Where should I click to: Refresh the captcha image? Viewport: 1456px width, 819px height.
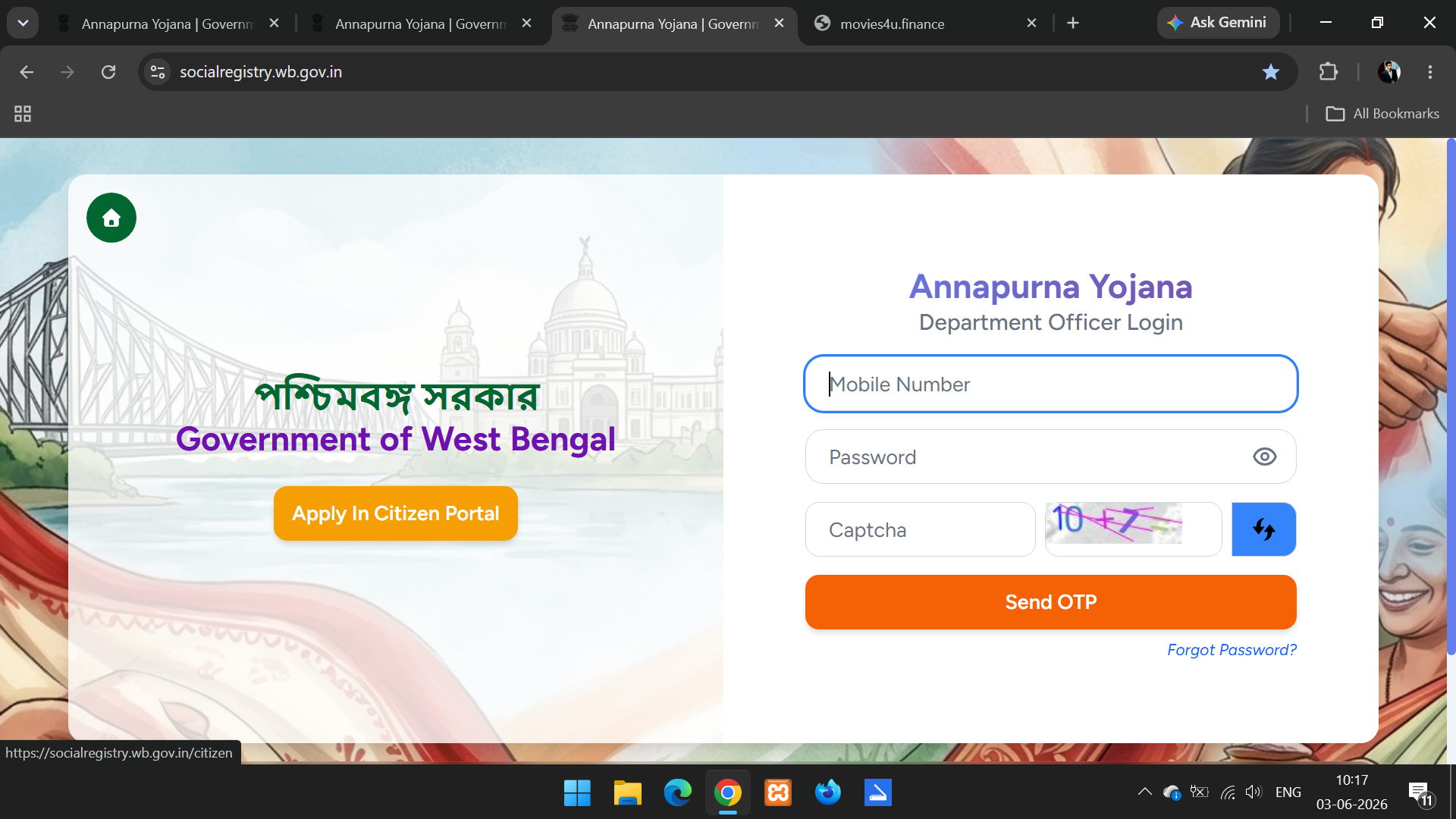pyautogui.click(x=1263, y=529)
